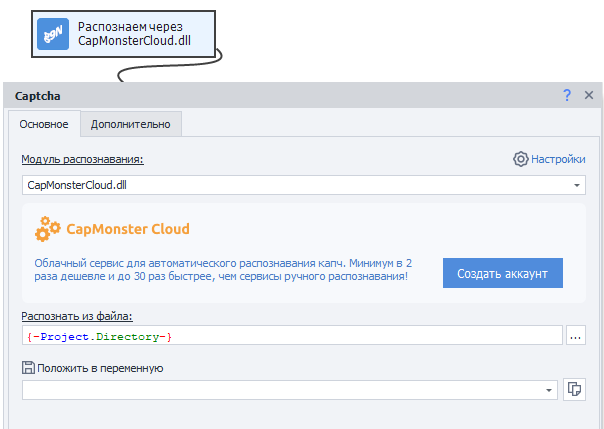Open the Настройки settings link
Image resolution: width=604 pixels, height=429 pixels.
click(558, 159)
